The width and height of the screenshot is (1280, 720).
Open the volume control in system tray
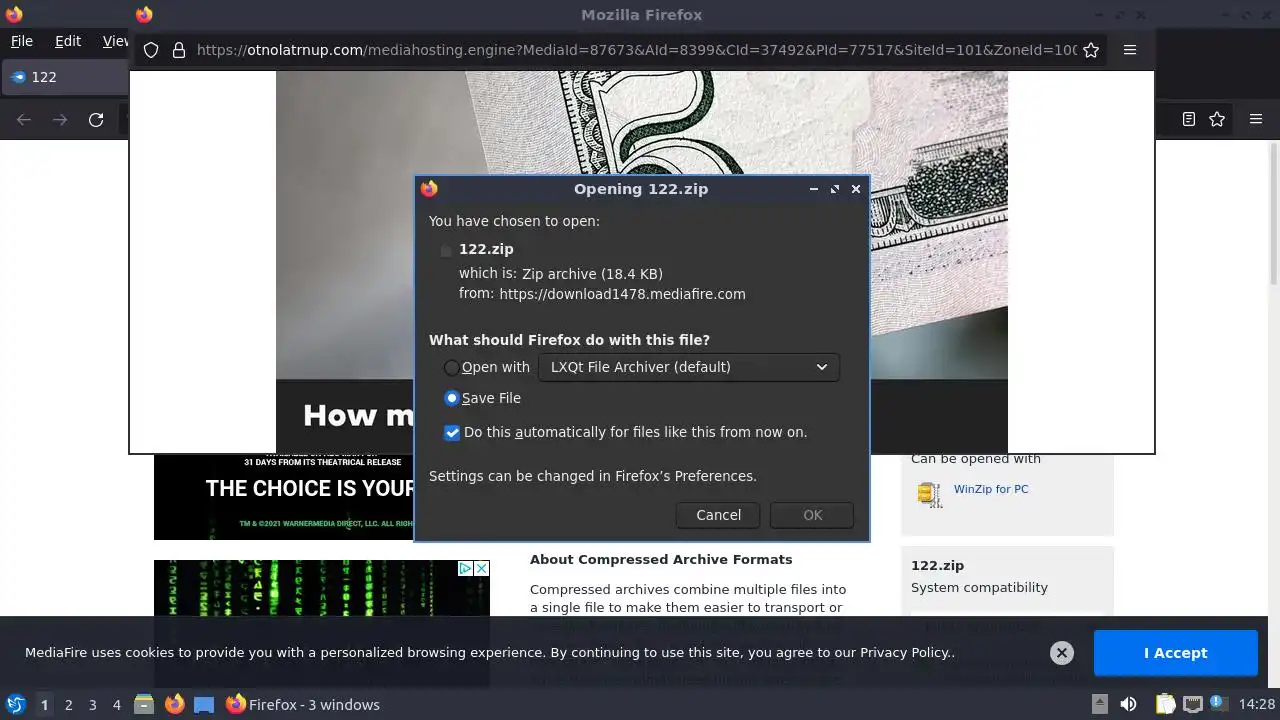coord(1129,705)
